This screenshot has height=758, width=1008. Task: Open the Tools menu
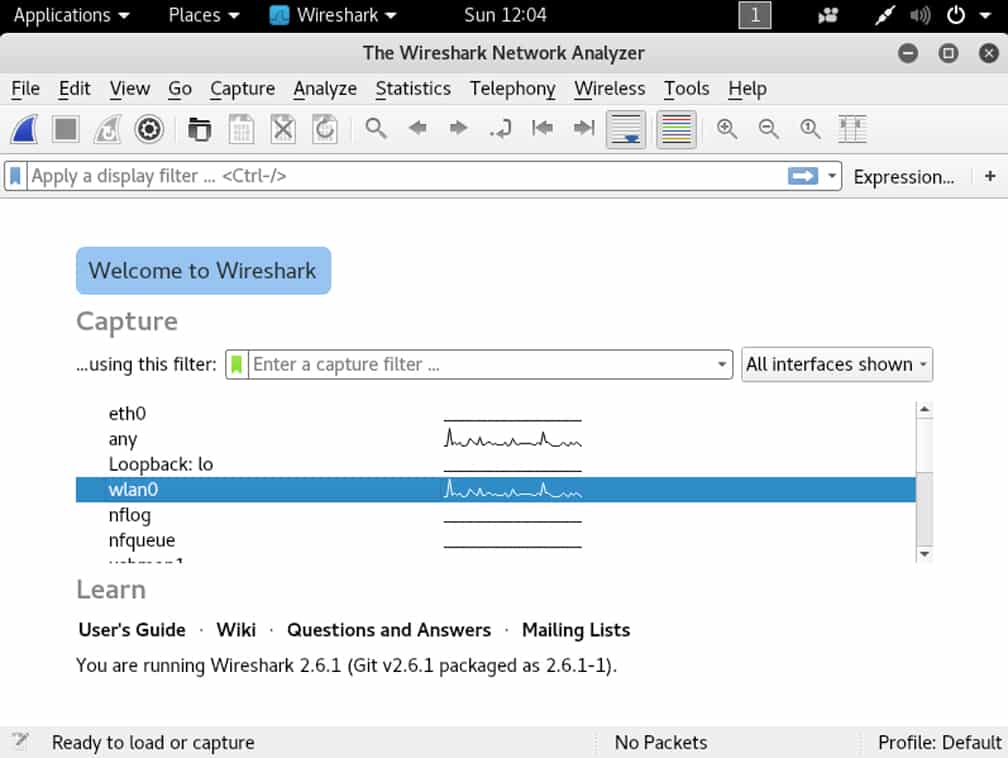[x=687, y=89]
